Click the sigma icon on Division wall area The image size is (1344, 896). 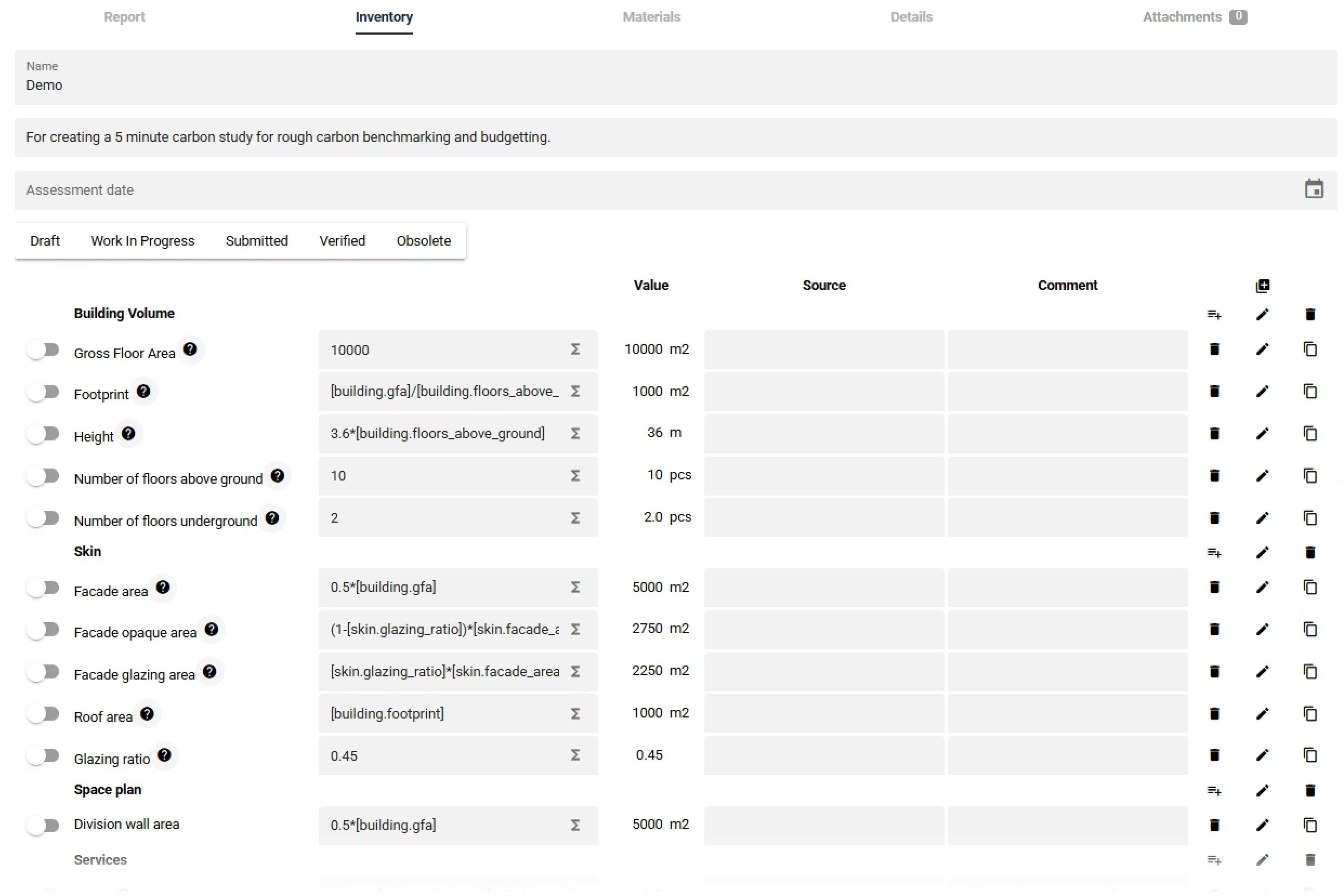[x=575, y=825]
